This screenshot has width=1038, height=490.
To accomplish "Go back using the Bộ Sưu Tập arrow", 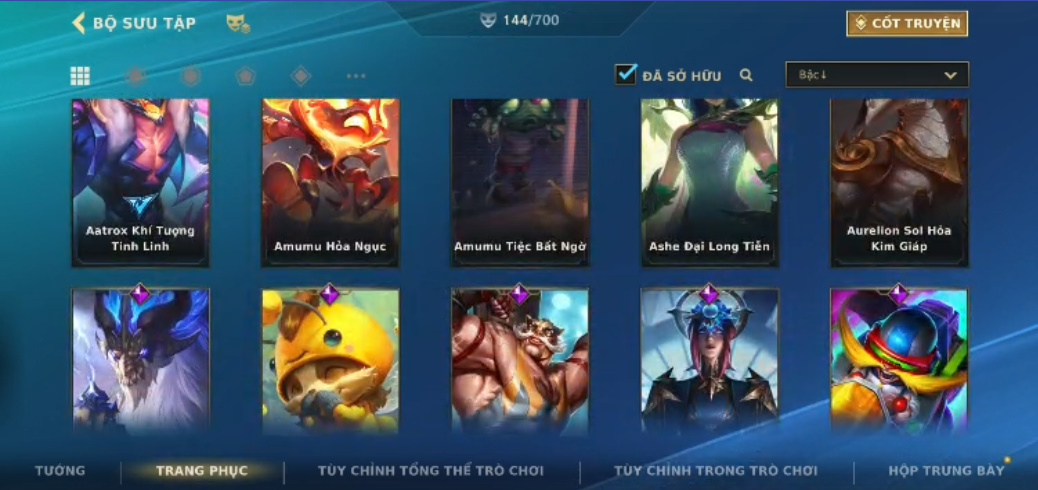I will (x=79, y=23).
